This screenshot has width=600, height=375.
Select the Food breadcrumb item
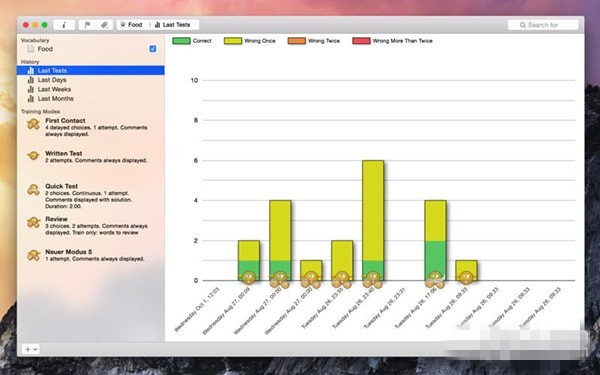pos(131,25)
